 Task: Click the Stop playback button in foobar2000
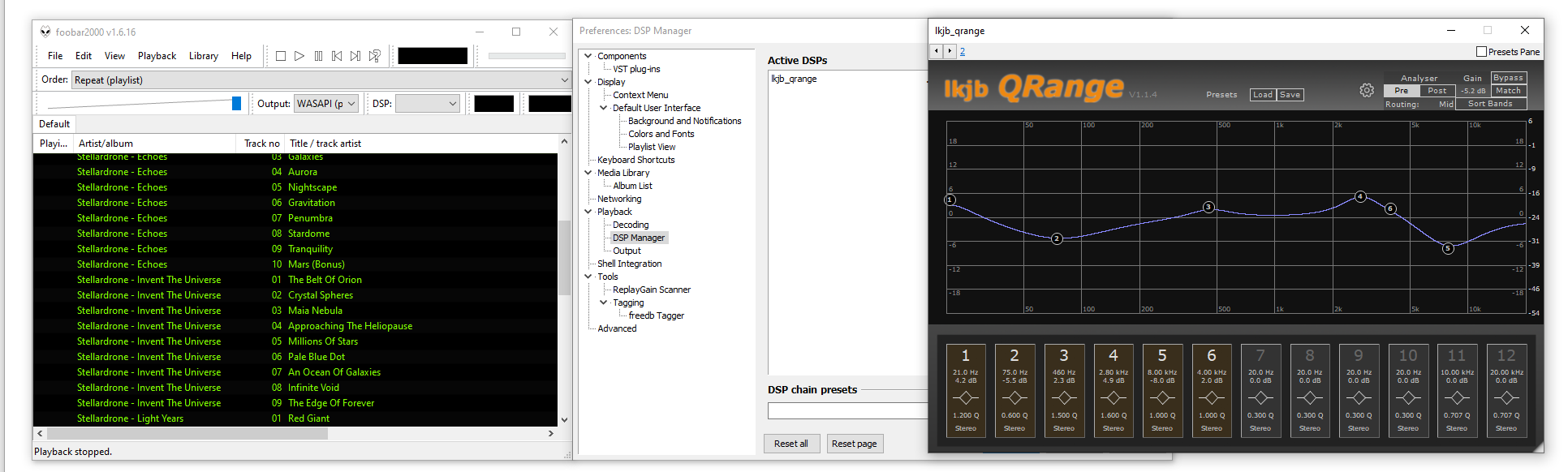point(281,56)
